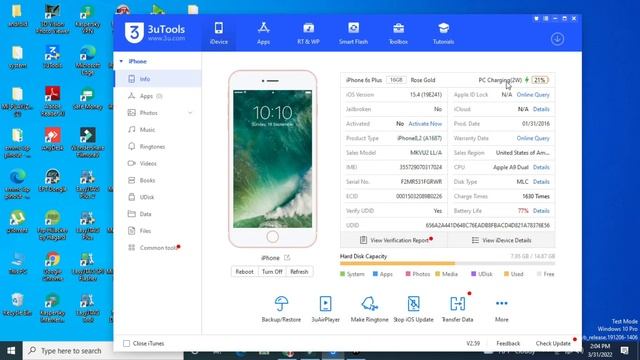Switch to the Apps tab in top bar
This screenshot has width=640, height=360.
(263, 33)
